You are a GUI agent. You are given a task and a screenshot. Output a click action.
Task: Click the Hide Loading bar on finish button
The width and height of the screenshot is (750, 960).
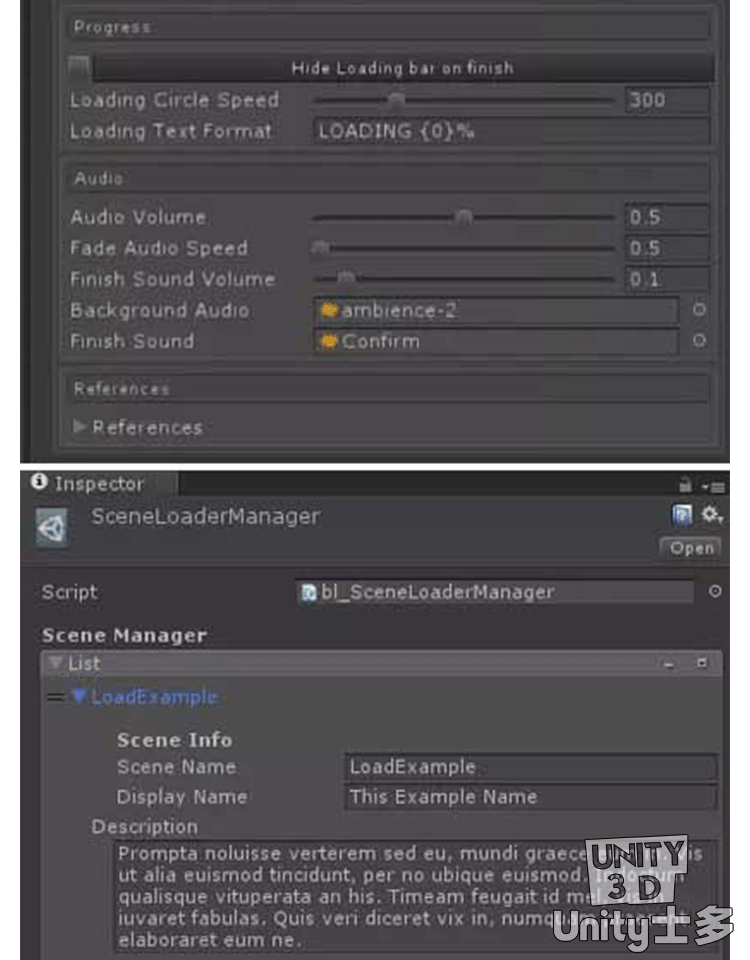(402, 68)
